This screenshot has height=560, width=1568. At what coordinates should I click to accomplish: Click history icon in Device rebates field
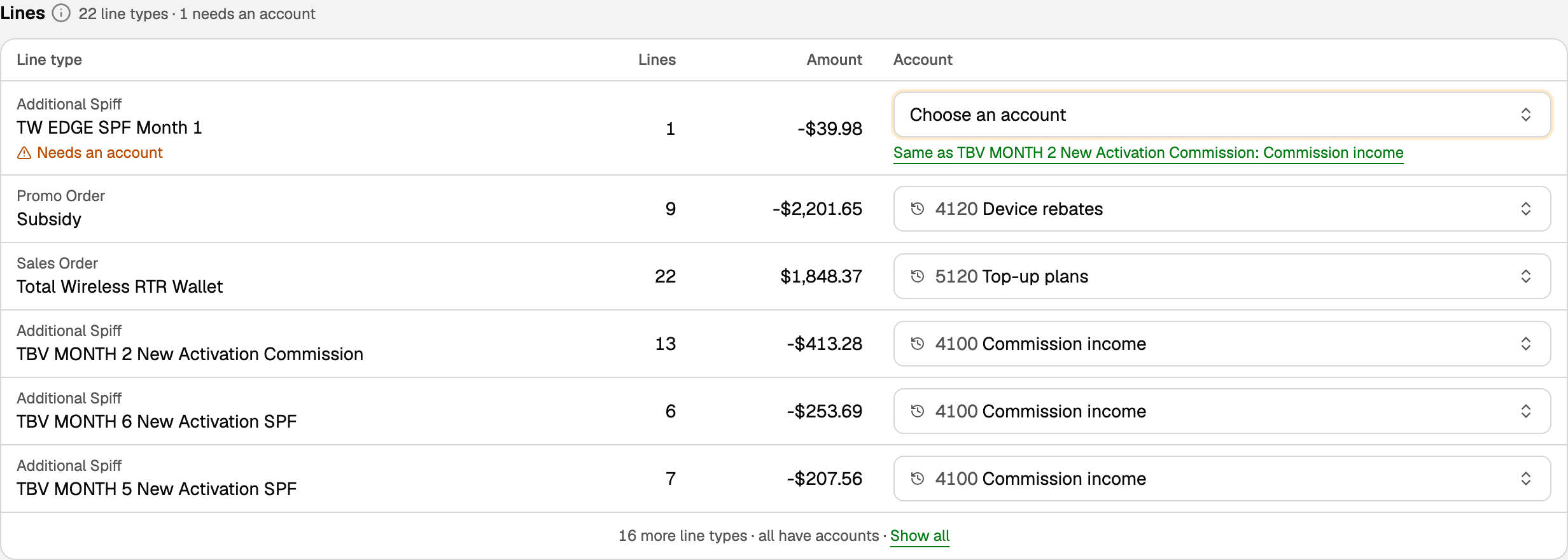917,209
